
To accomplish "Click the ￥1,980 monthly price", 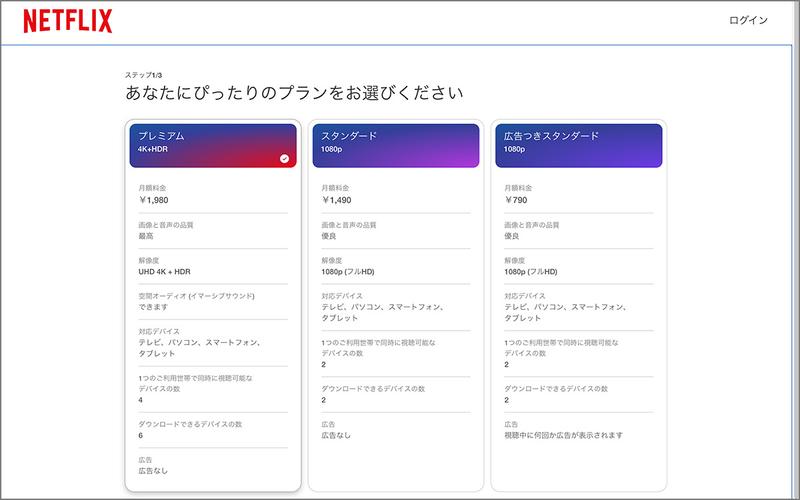I will pos(153,200).
